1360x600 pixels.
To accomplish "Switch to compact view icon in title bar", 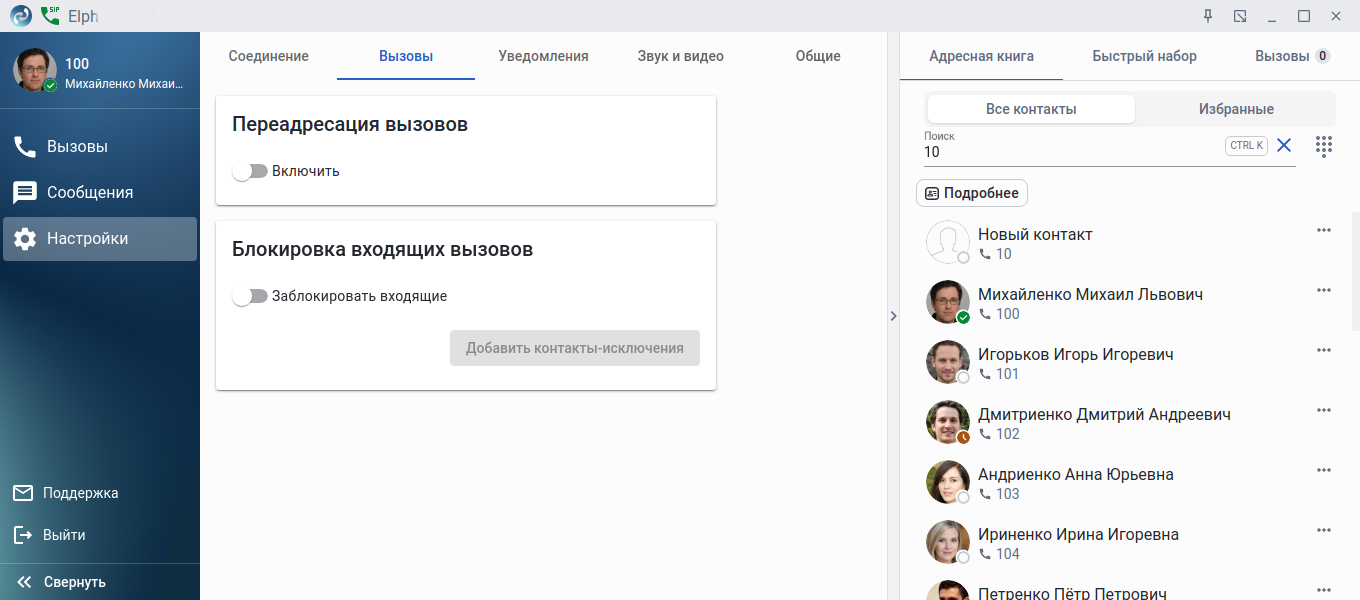I will coord(1240,16).
